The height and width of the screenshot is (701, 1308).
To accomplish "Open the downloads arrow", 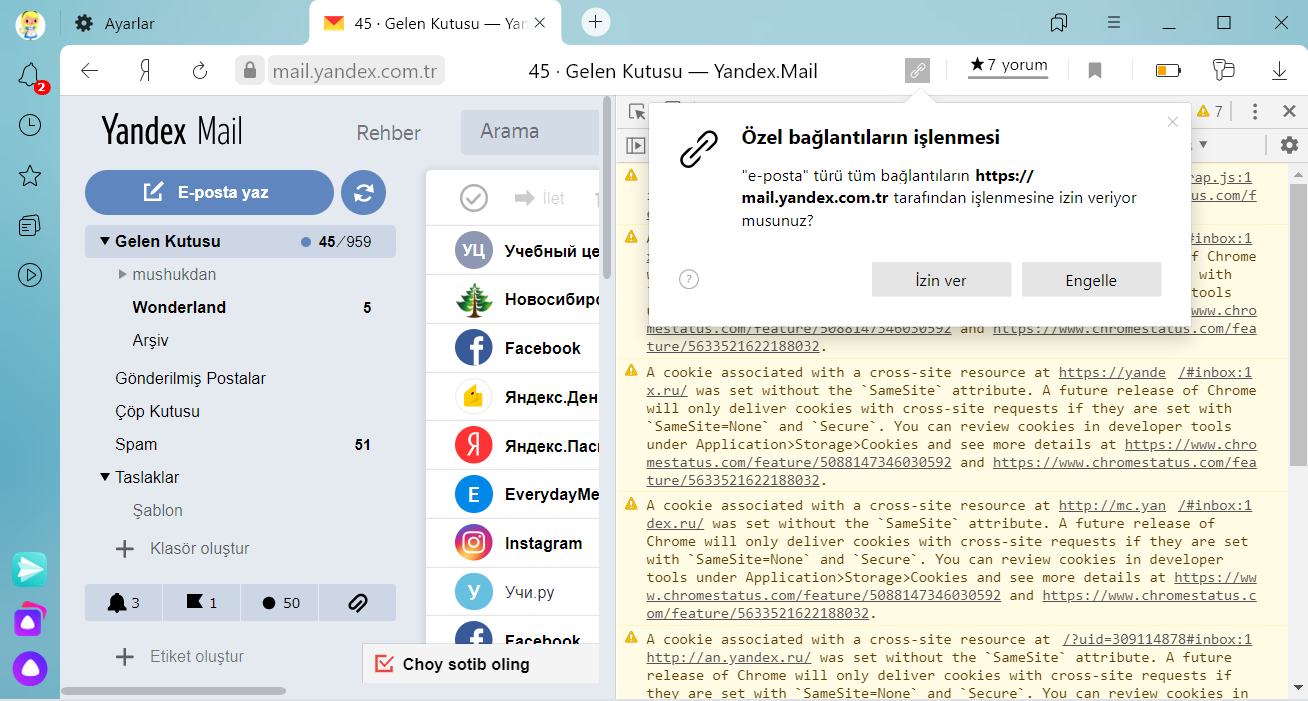I will 1279,71.
